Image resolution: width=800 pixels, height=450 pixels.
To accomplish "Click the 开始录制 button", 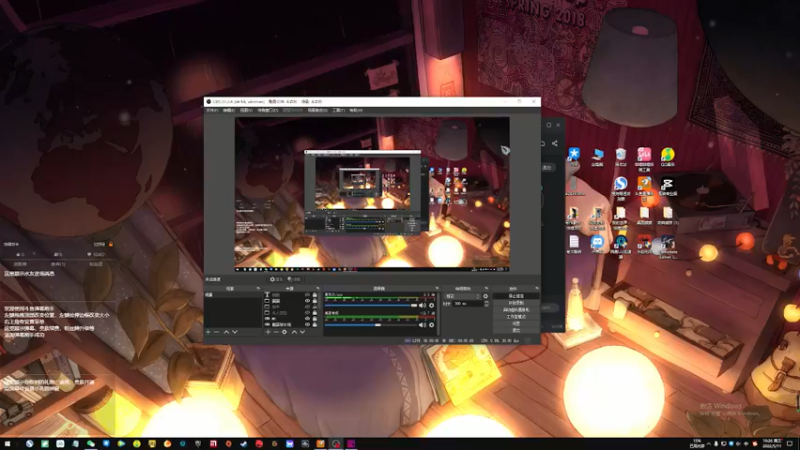I will (x=516, y=303).
